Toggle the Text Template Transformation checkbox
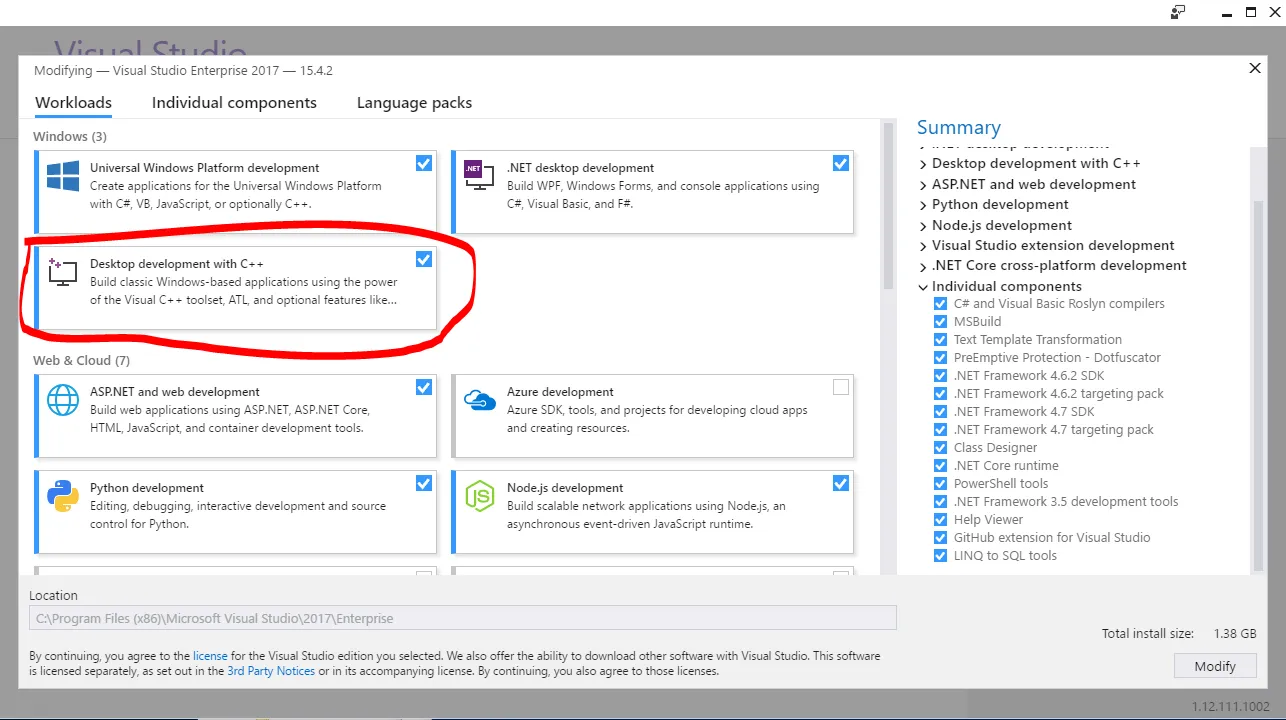1286x720 pixels. point(940,340)
